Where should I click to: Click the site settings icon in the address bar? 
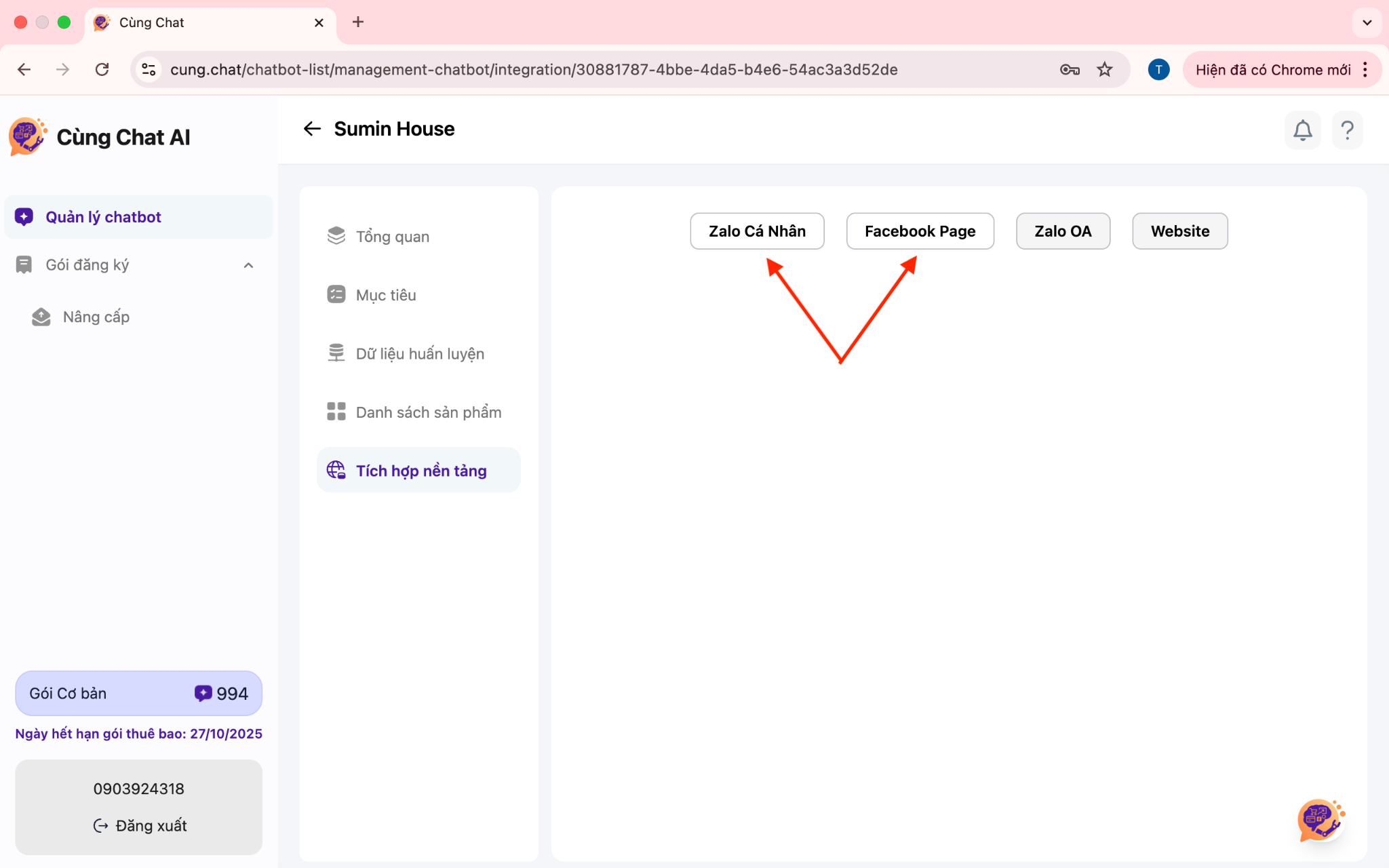point(149,70)
